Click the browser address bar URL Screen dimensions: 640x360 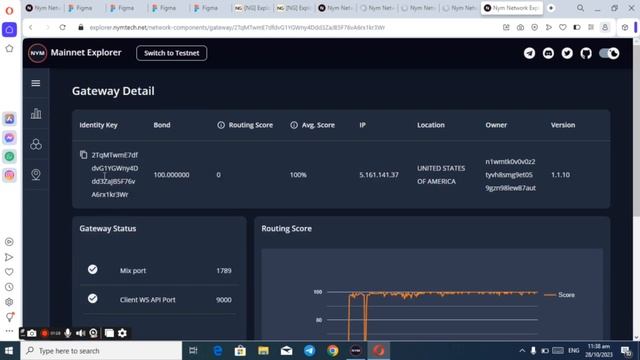[237, 27]
